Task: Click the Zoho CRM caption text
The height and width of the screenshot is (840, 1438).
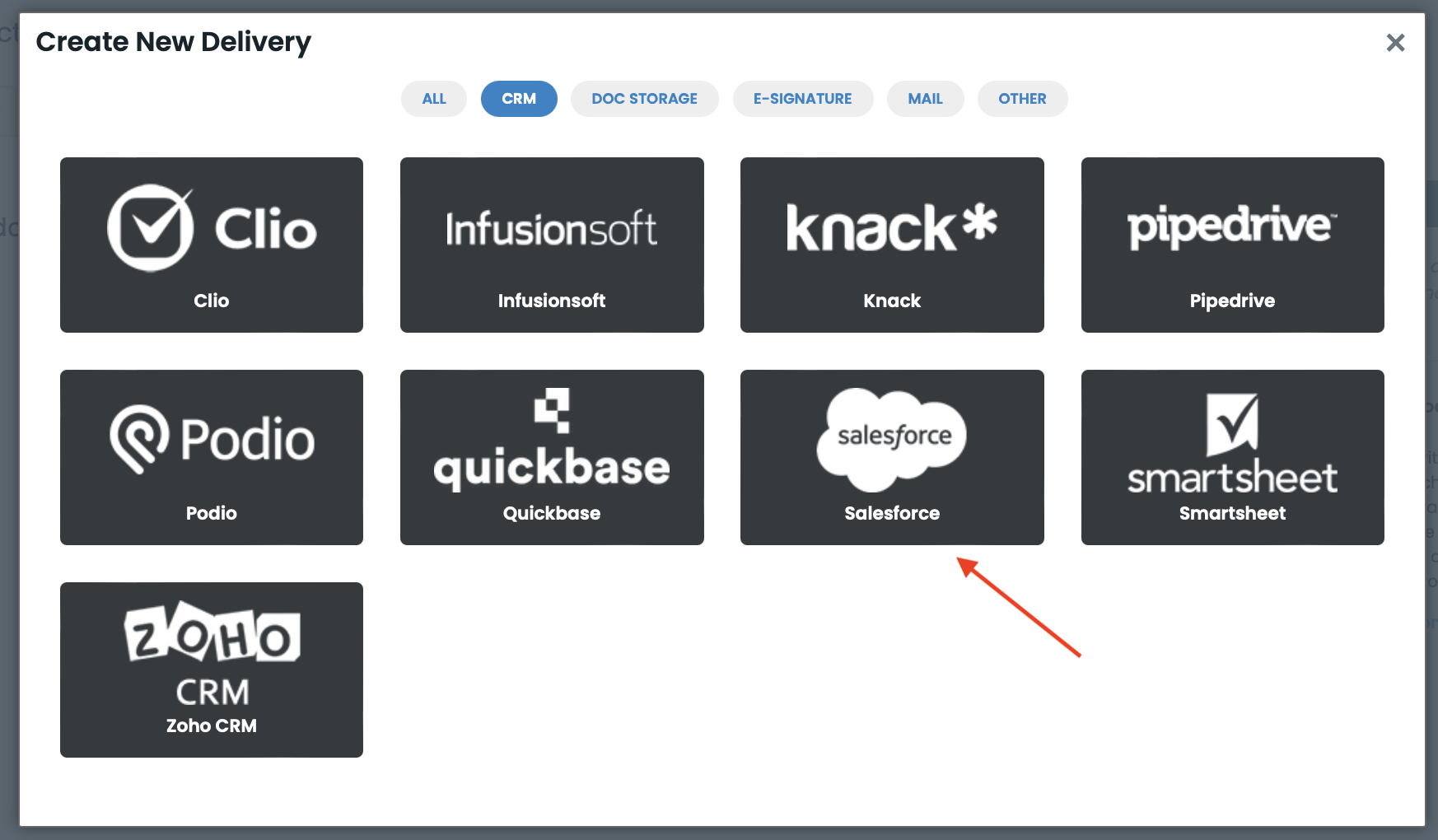Action: (212, 726)
